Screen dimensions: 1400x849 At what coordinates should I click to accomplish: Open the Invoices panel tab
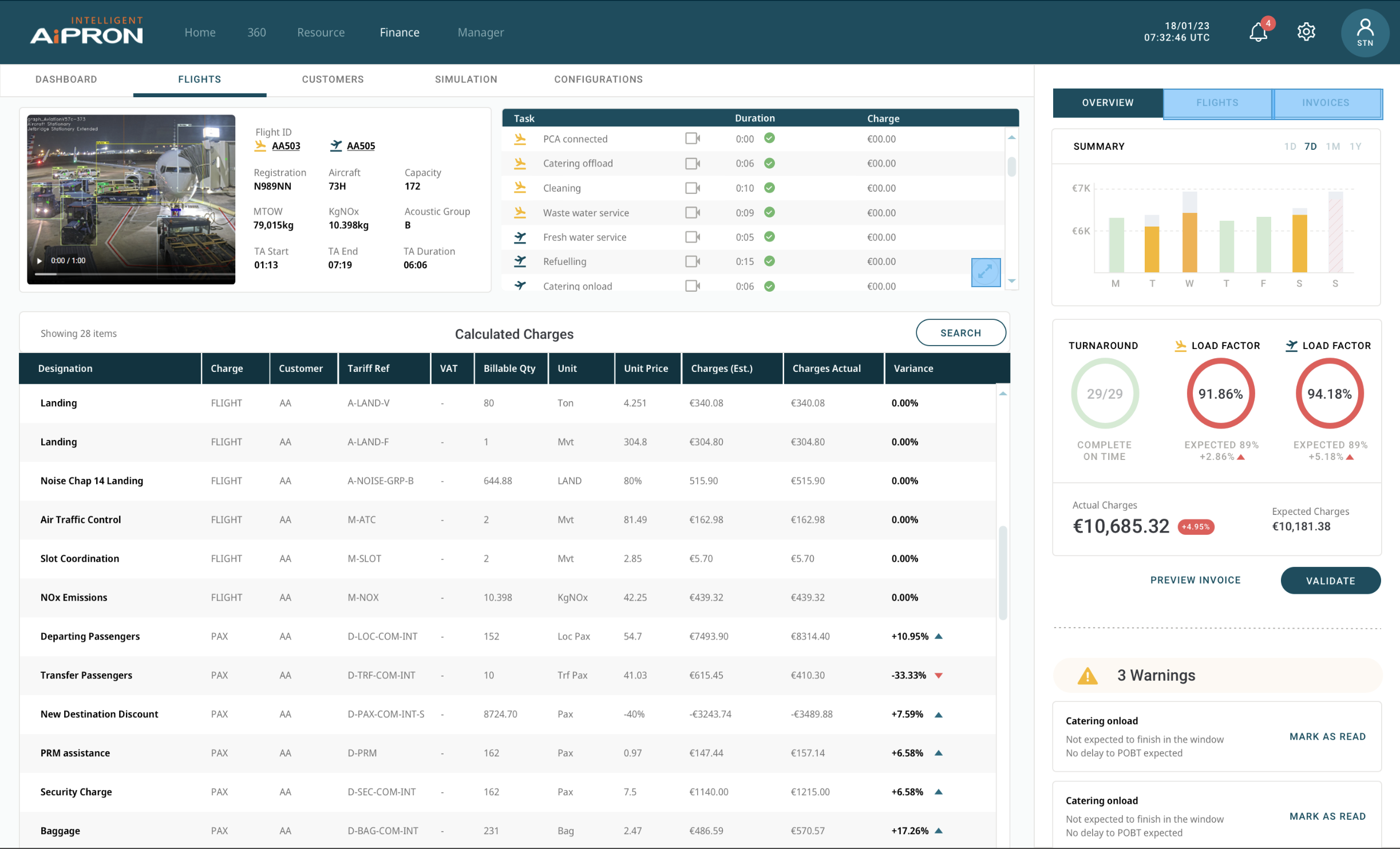[1326, 103]
